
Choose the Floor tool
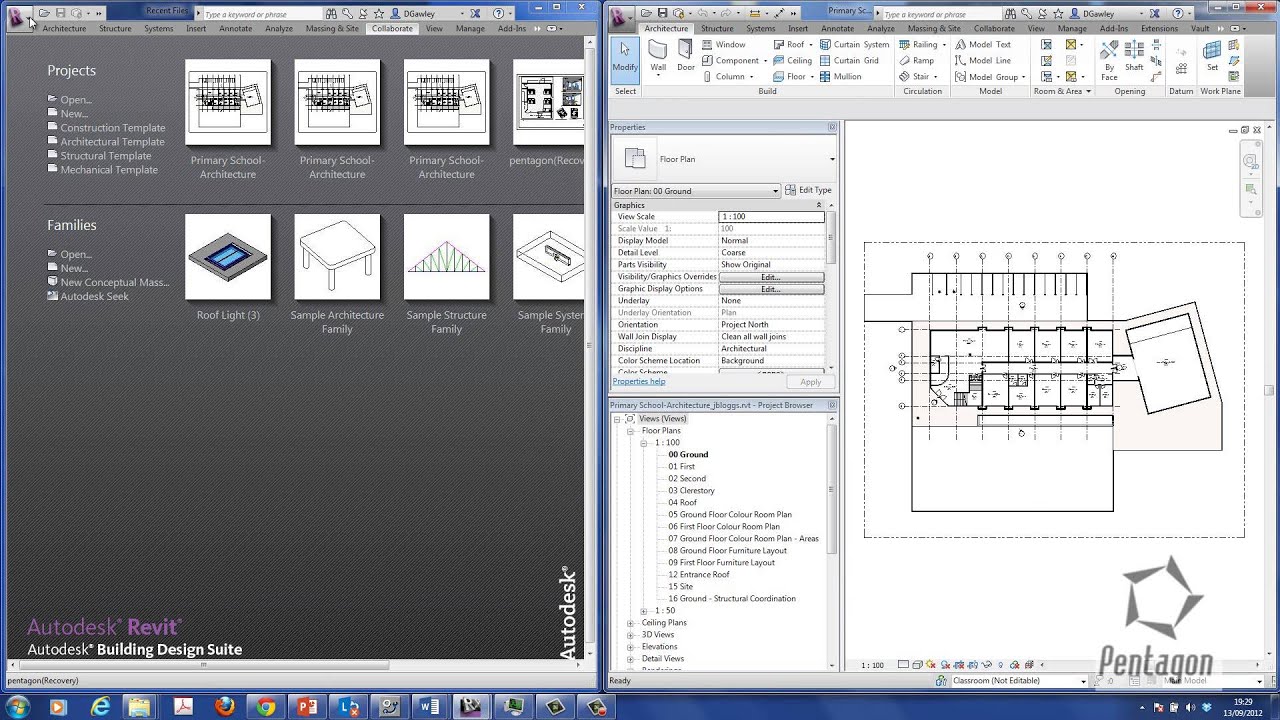click(x=789, y=77)
